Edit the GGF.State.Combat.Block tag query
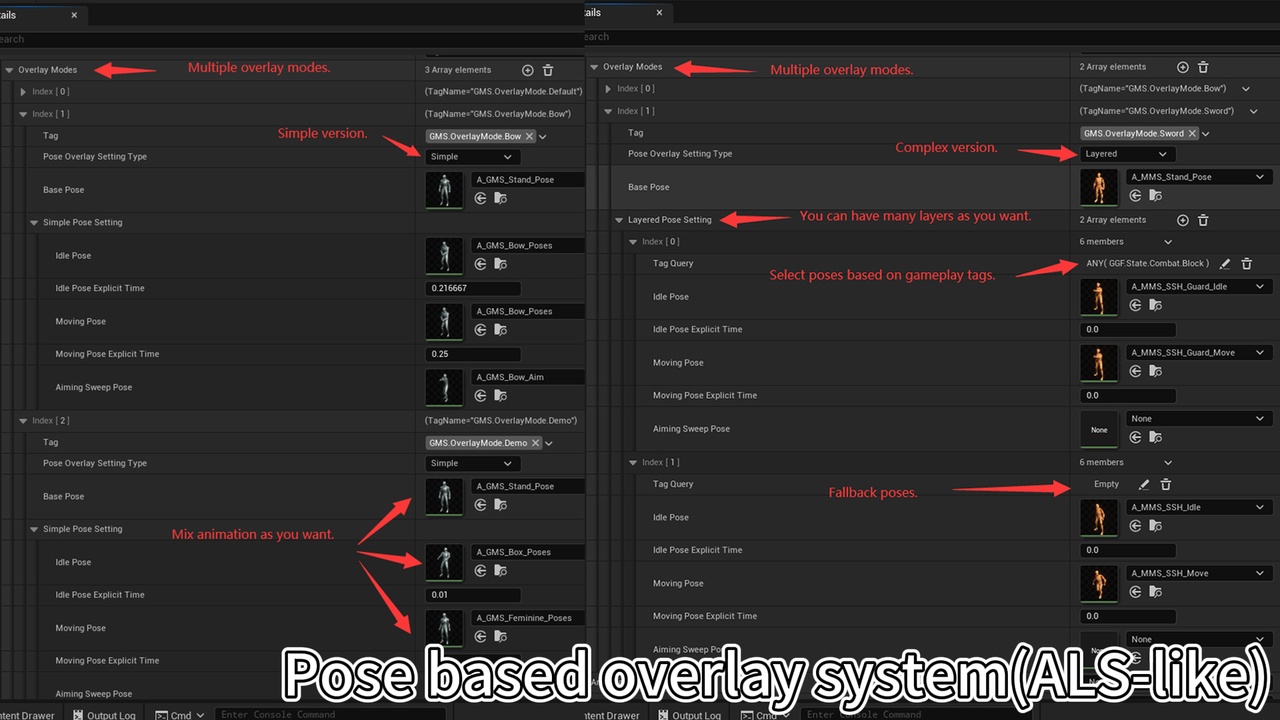This screenshot has width=1280, height=720. 1226,263
